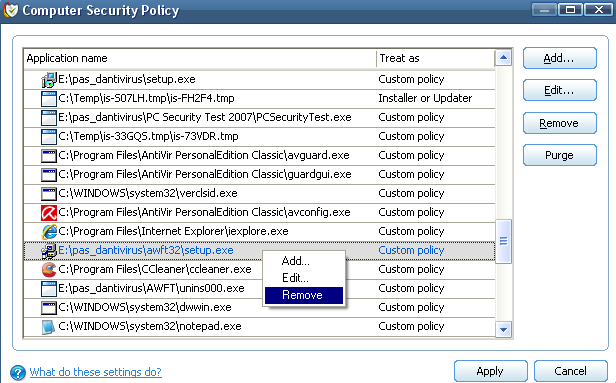
Task: Click the Comodo shield title bar icon
Action: (x=11, y=10)
